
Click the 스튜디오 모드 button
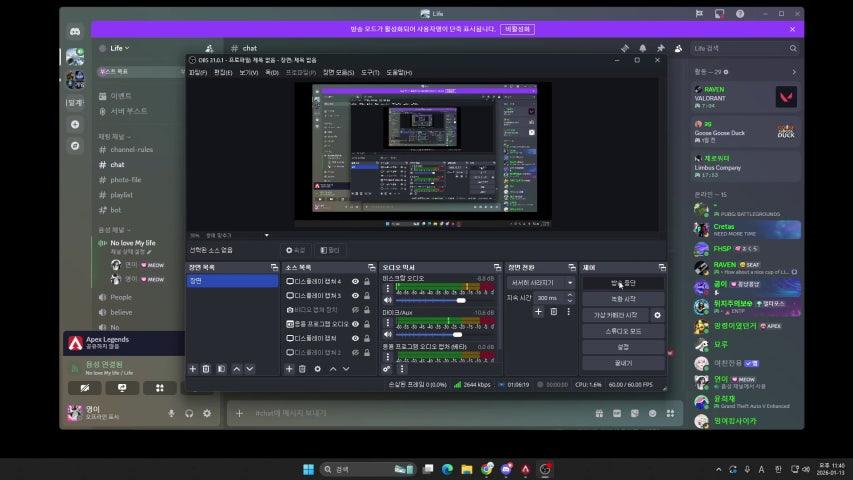click(623, 330)
